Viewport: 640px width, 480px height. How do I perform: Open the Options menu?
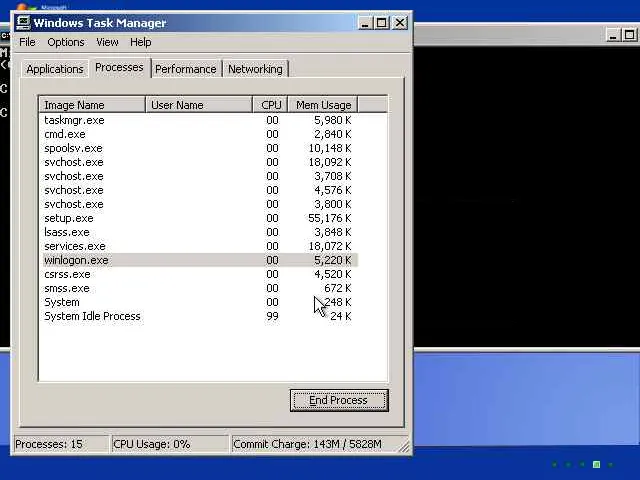[66, 42]
